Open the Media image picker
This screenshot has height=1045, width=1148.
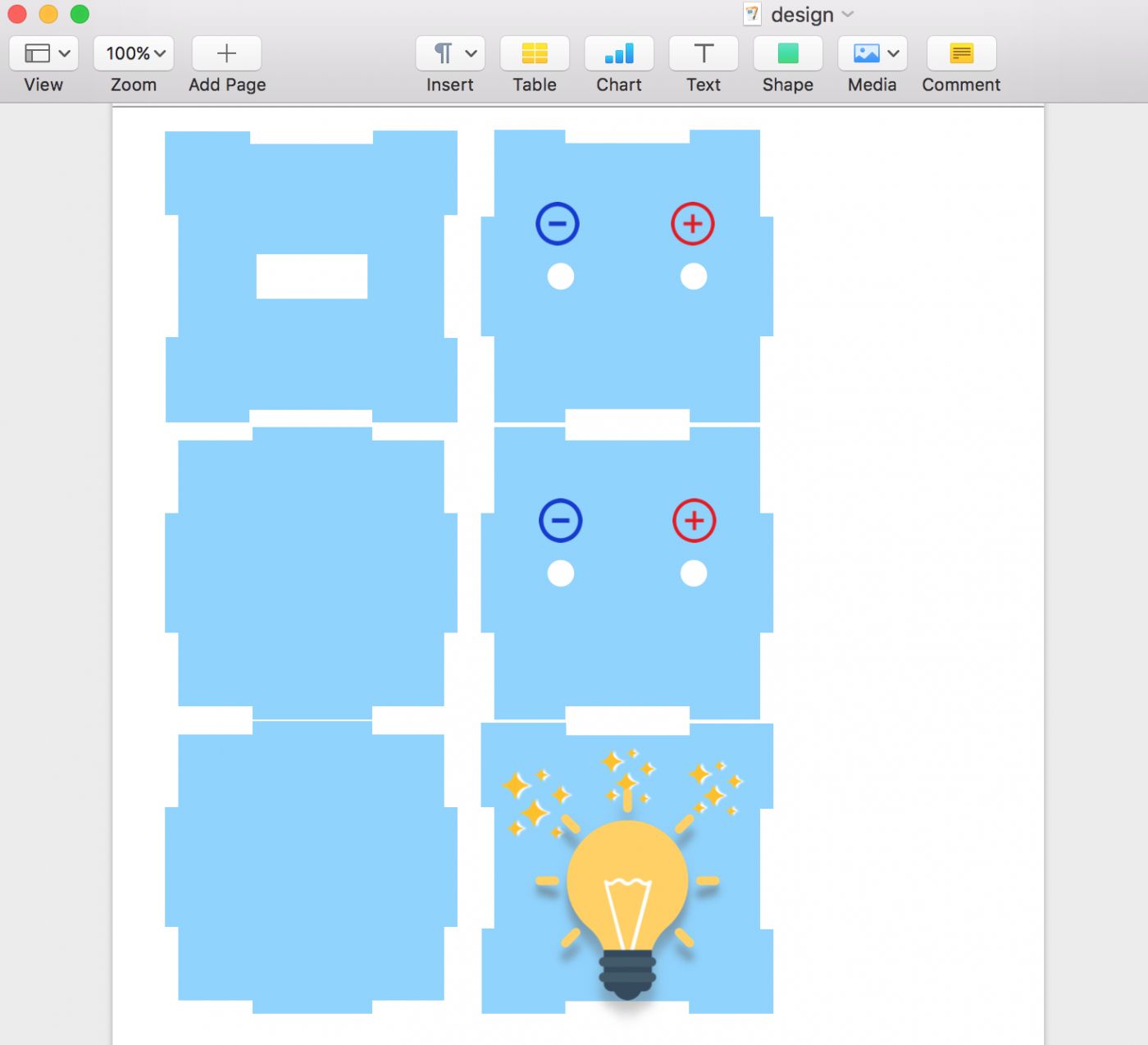click(872, 54)
